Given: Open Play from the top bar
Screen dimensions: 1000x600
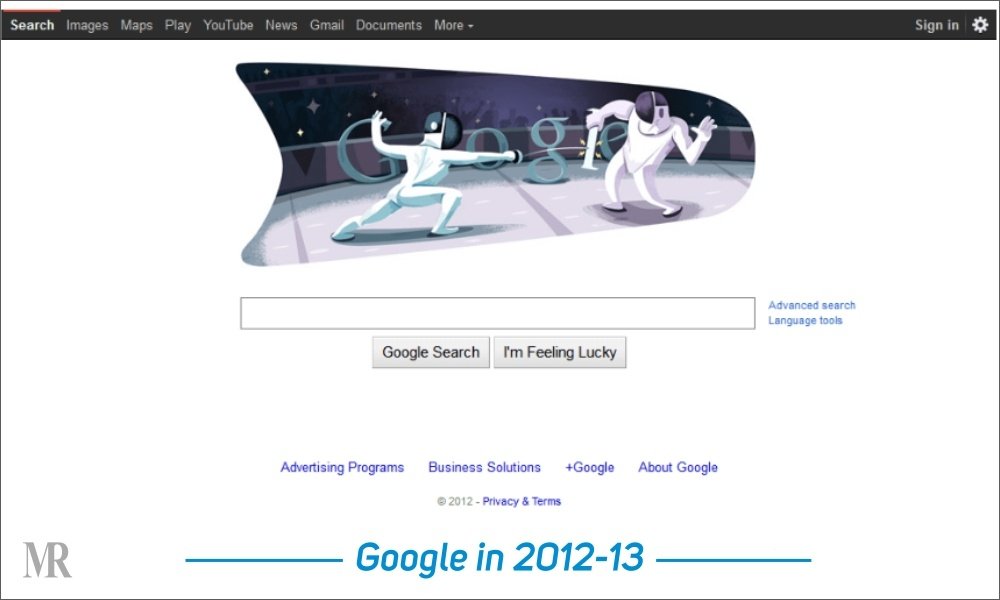Looking at the screenshot, I should (x=177, y=26).
